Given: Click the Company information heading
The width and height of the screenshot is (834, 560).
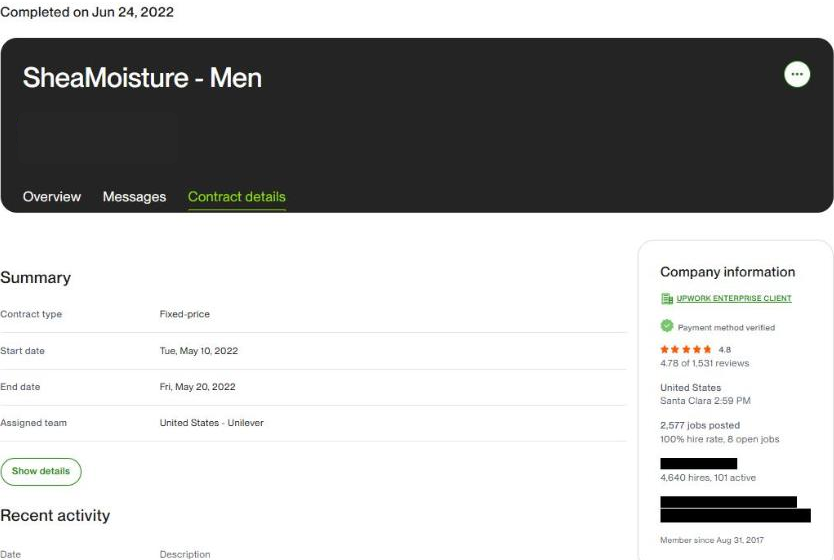Looking at the screenshot, I should [728, 272].
